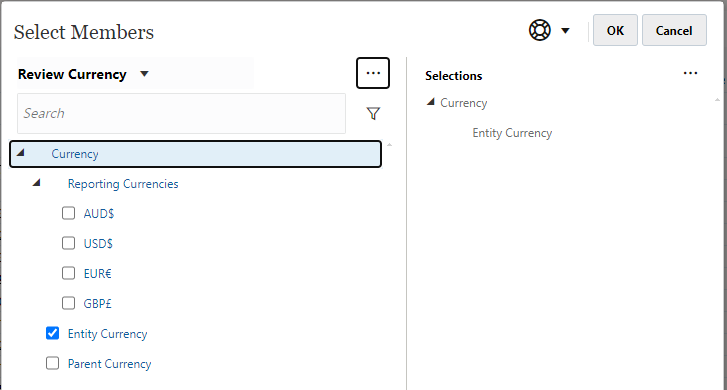
Task: Open the Review Currency dropdown
Action: 144,74
